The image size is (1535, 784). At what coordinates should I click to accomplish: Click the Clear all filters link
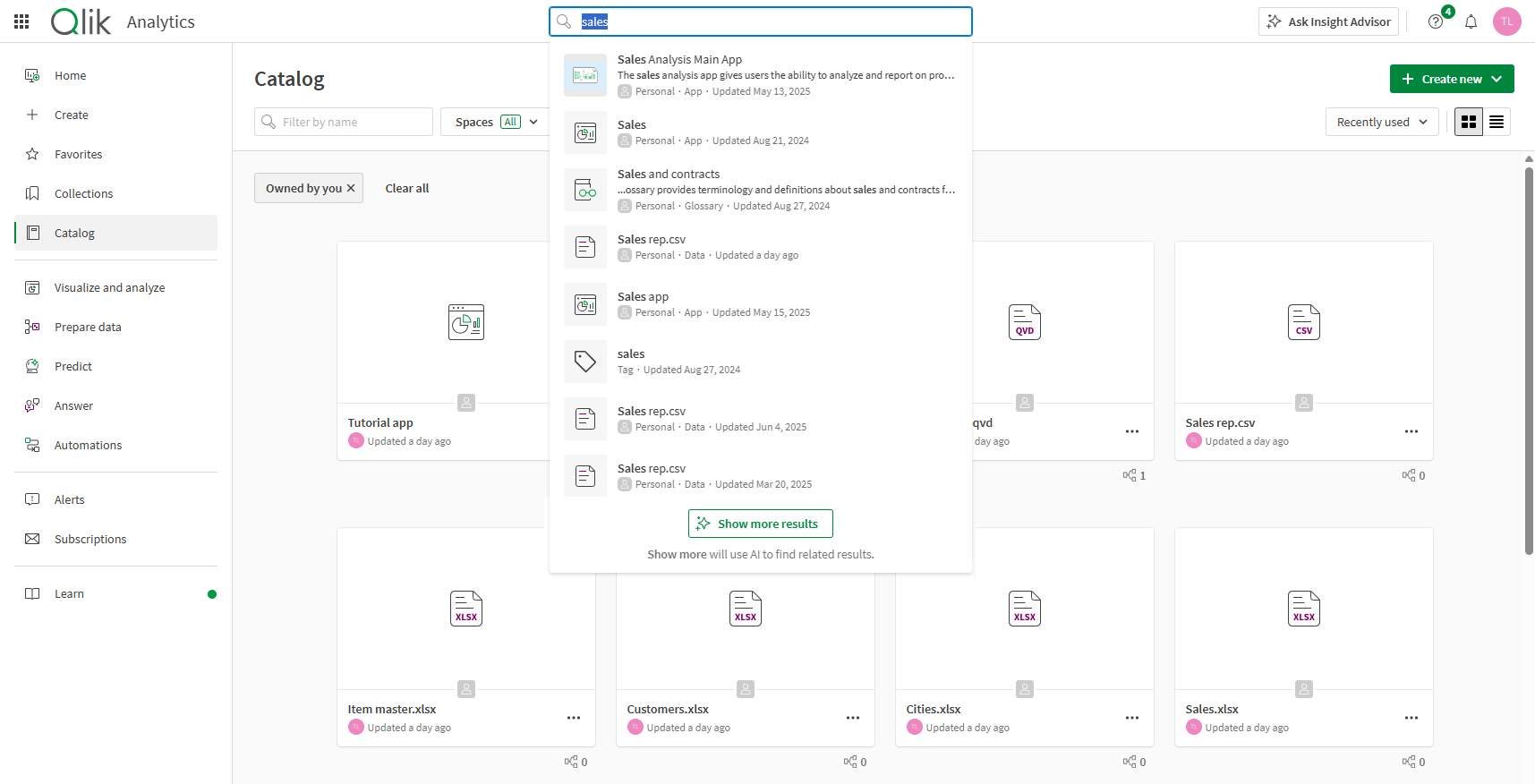point(407,188)
